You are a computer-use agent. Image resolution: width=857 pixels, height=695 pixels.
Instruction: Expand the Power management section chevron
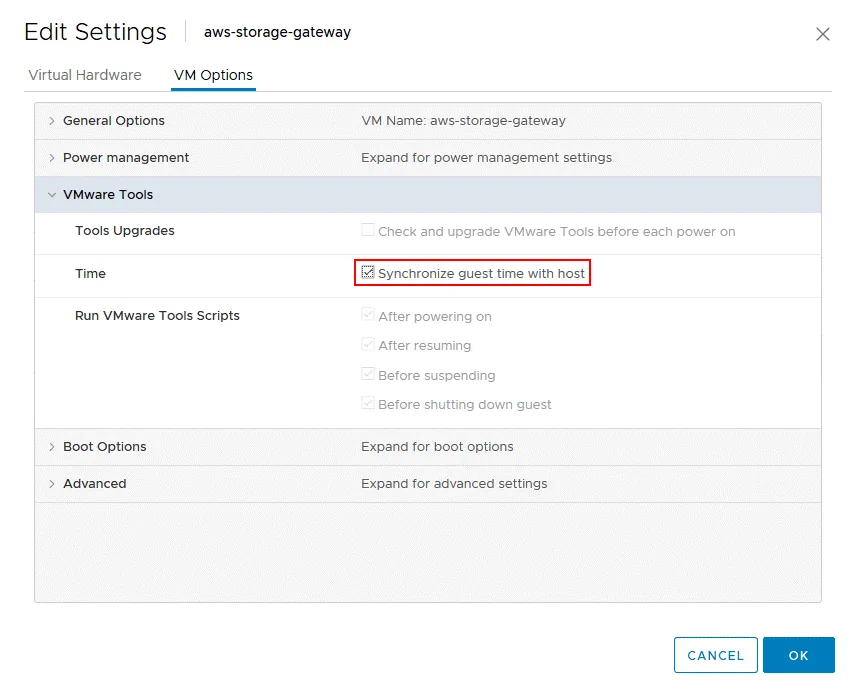(52, 158)
